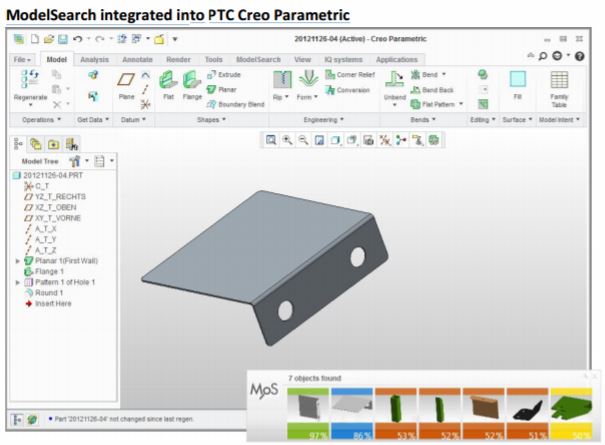Viewport: 605px width, 445px height.
Task: Zoom in using the graphics toolbar
Action: [287, 140]
